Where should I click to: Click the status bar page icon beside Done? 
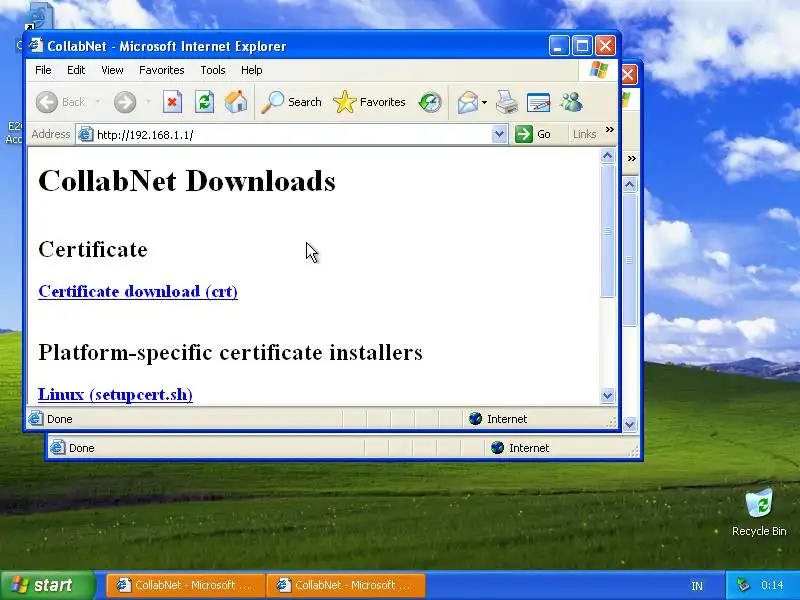(x=36, y=419)
